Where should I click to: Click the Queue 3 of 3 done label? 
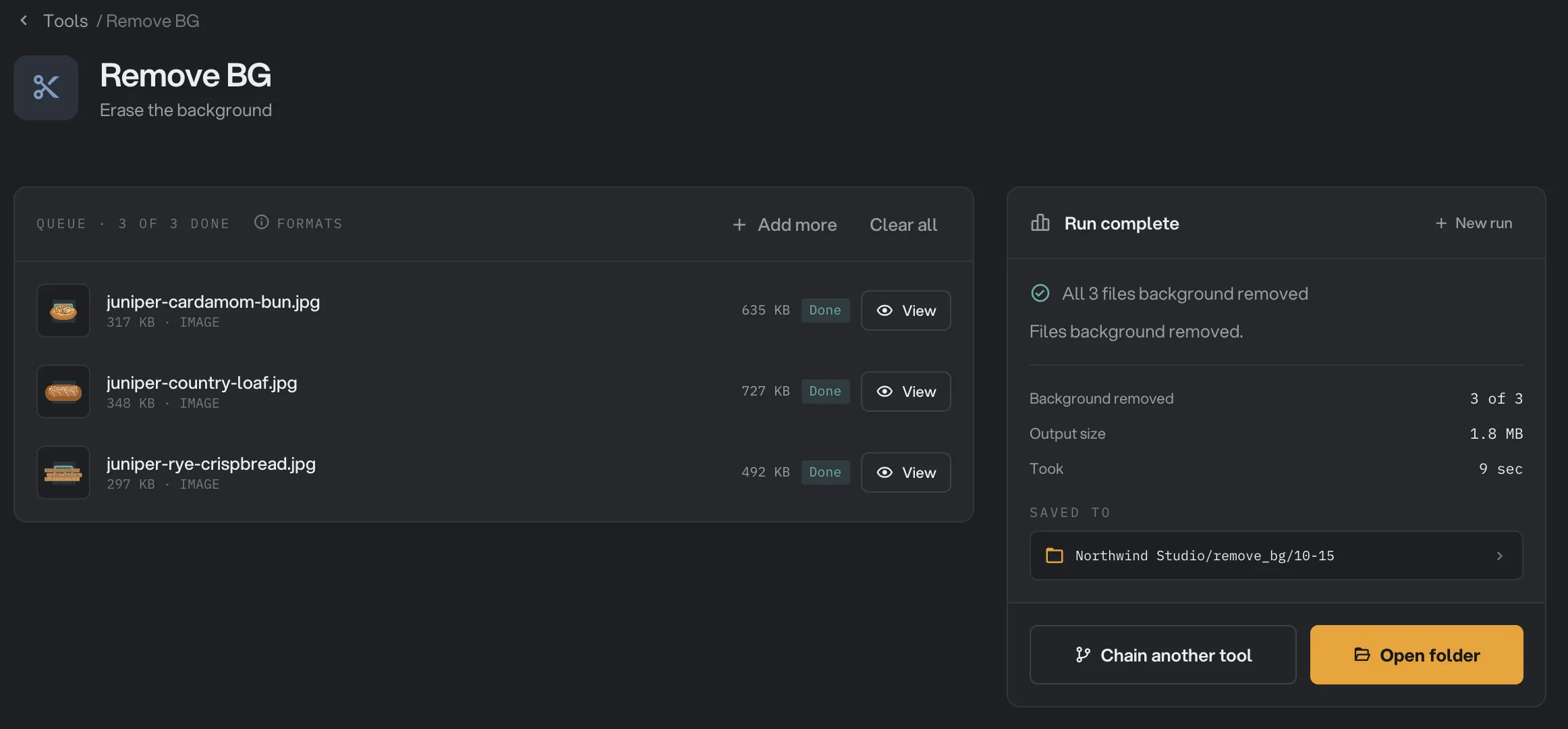133,223
